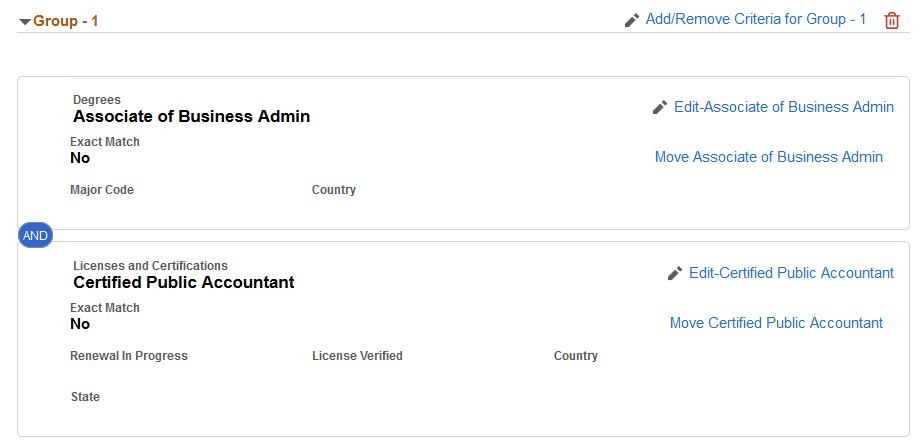Viewport: 923px width, 448px height.
Task: Click the pencil icon beside Add/Remove Criteria
Action: tap(632, 20)
